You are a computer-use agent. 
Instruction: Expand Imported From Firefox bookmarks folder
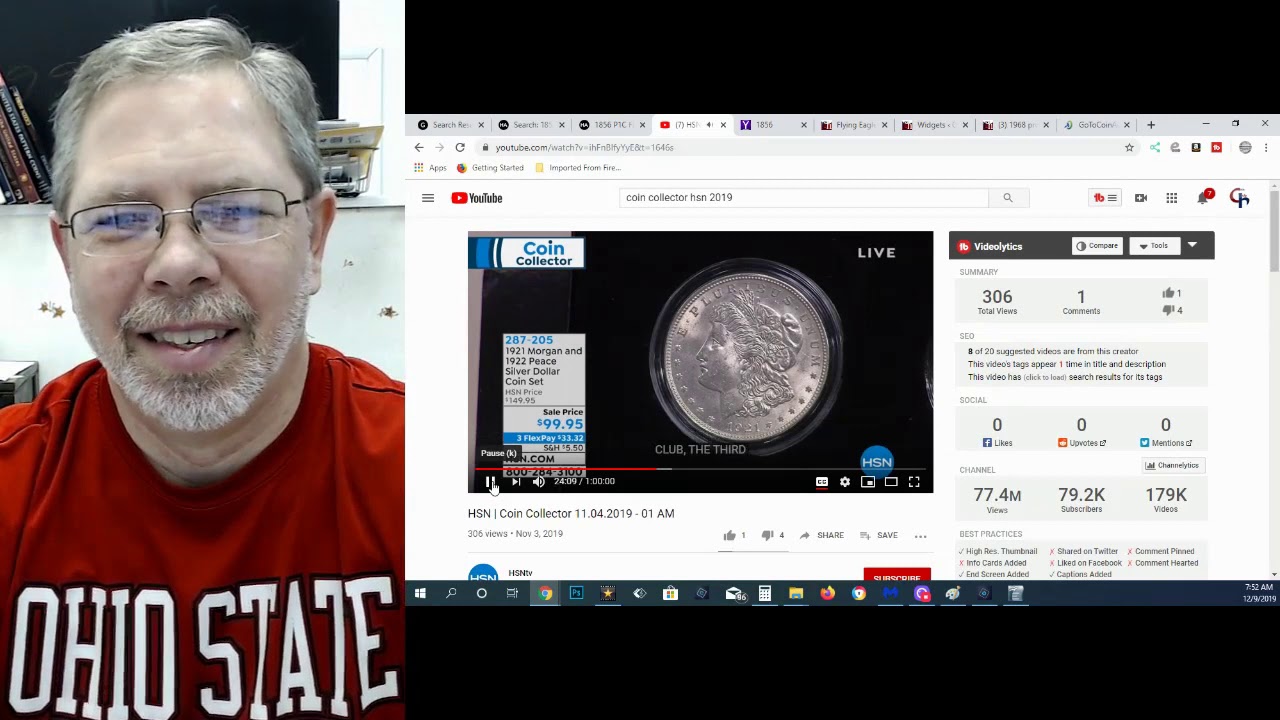(578, 168)
